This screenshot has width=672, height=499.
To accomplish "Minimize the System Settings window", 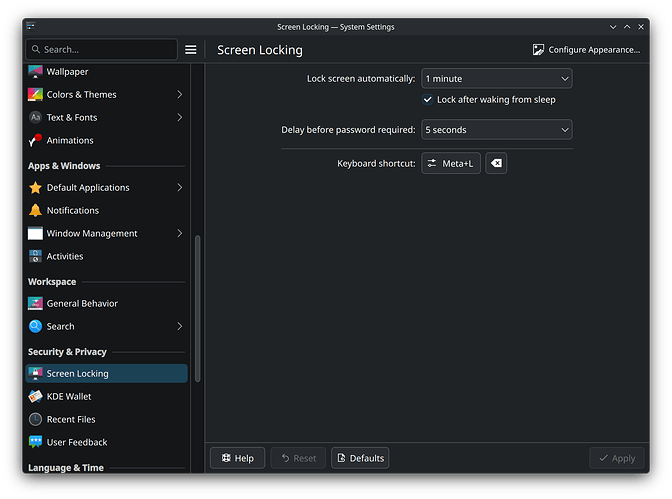I will coord(613,27).
